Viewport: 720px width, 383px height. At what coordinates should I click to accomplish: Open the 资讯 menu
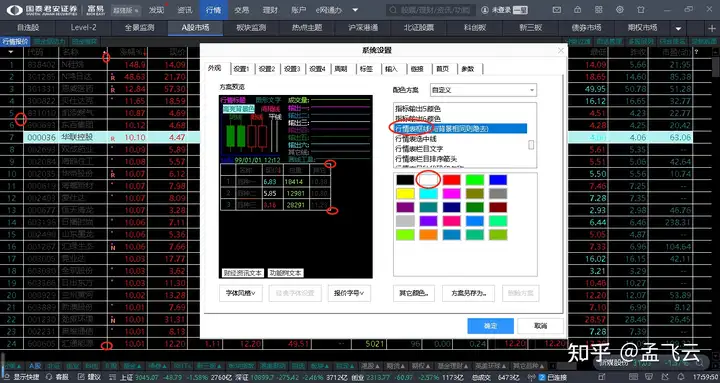coord(185,10)
